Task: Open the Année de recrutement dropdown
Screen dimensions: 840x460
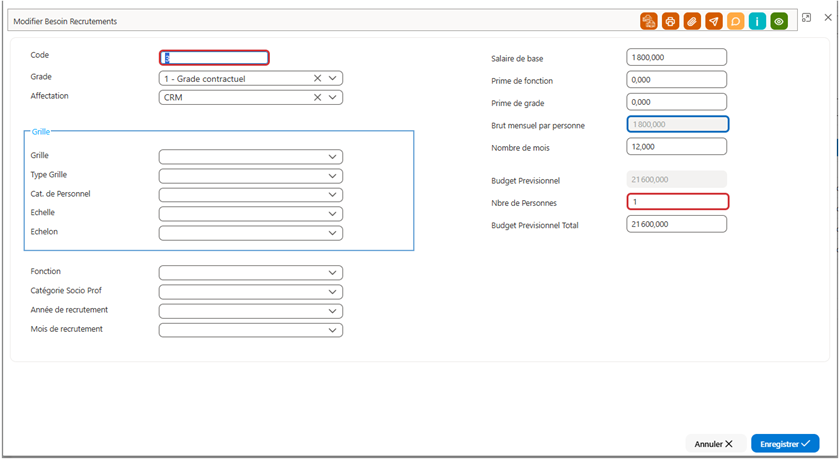Action: [x=251, y=311]
